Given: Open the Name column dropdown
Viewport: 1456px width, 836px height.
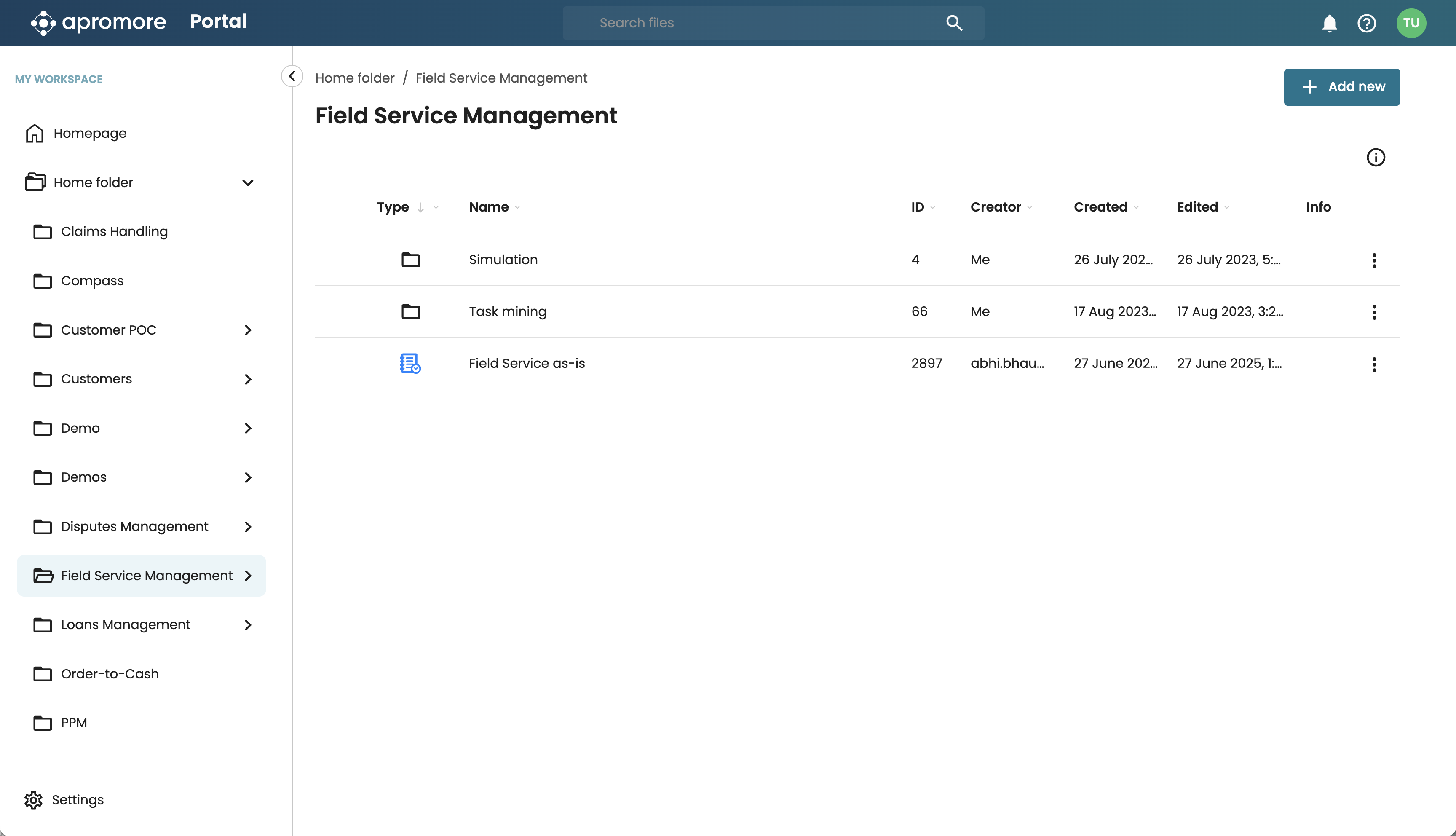Looking at the screenshot, I should 517,207.
